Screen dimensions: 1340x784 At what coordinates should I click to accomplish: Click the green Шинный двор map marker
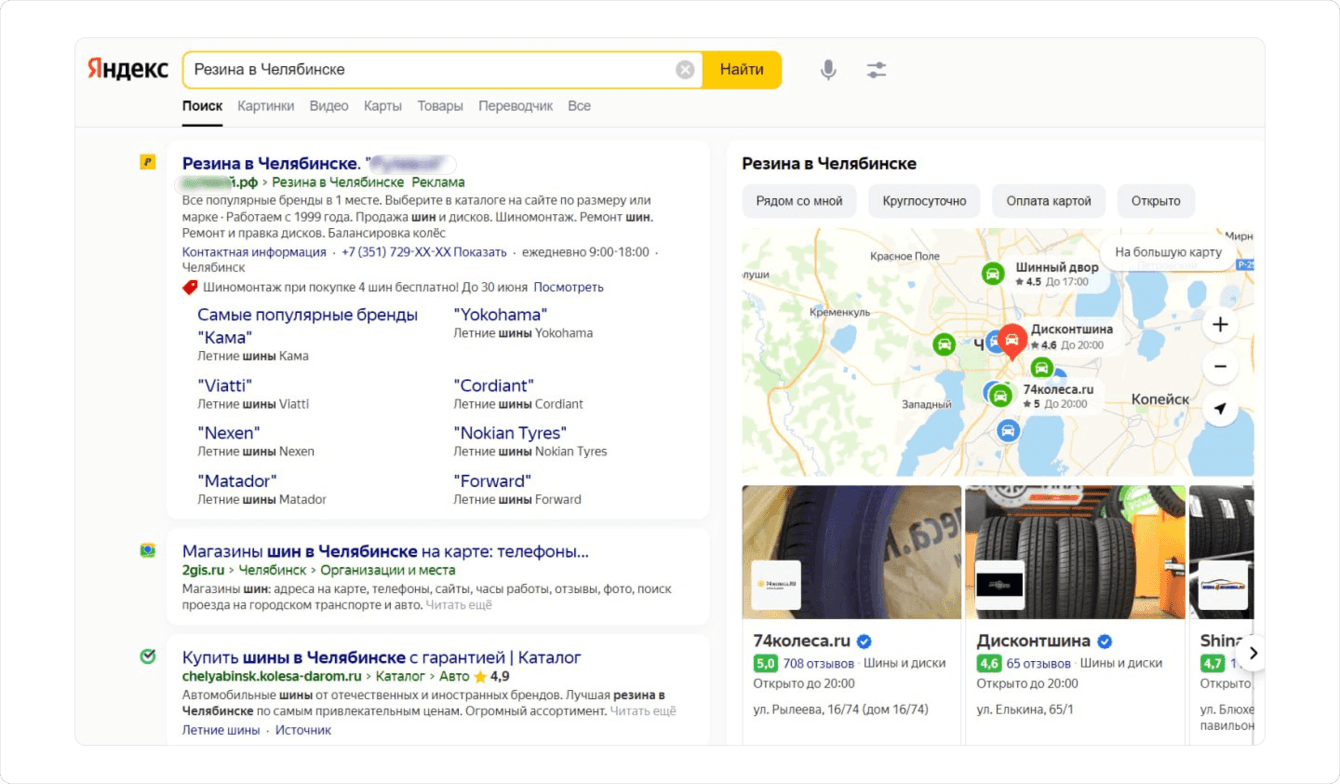tap(992, 273)
